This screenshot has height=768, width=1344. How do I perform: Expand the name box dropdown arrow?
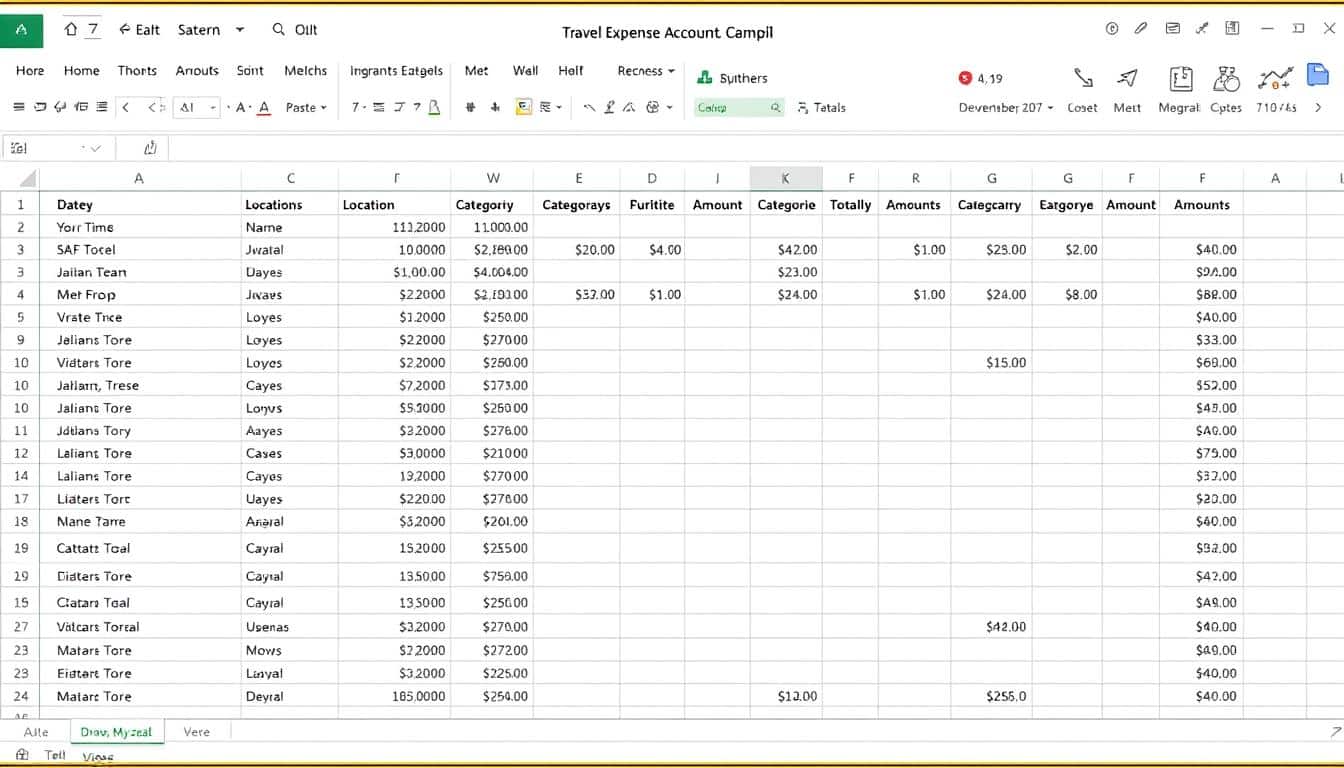point(96,148)
